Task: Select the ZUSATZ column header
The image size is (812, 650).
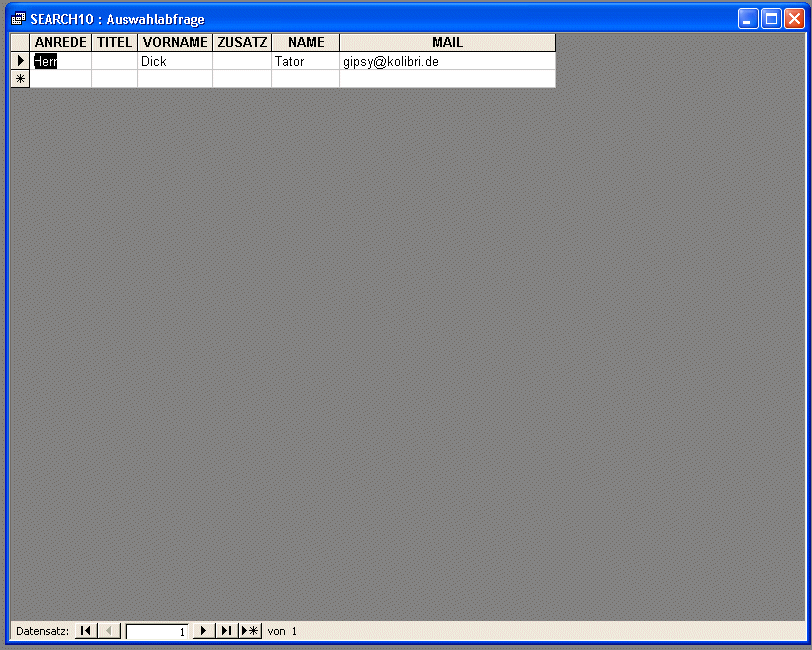Action: pyautogui.click(x=242, y=42)
